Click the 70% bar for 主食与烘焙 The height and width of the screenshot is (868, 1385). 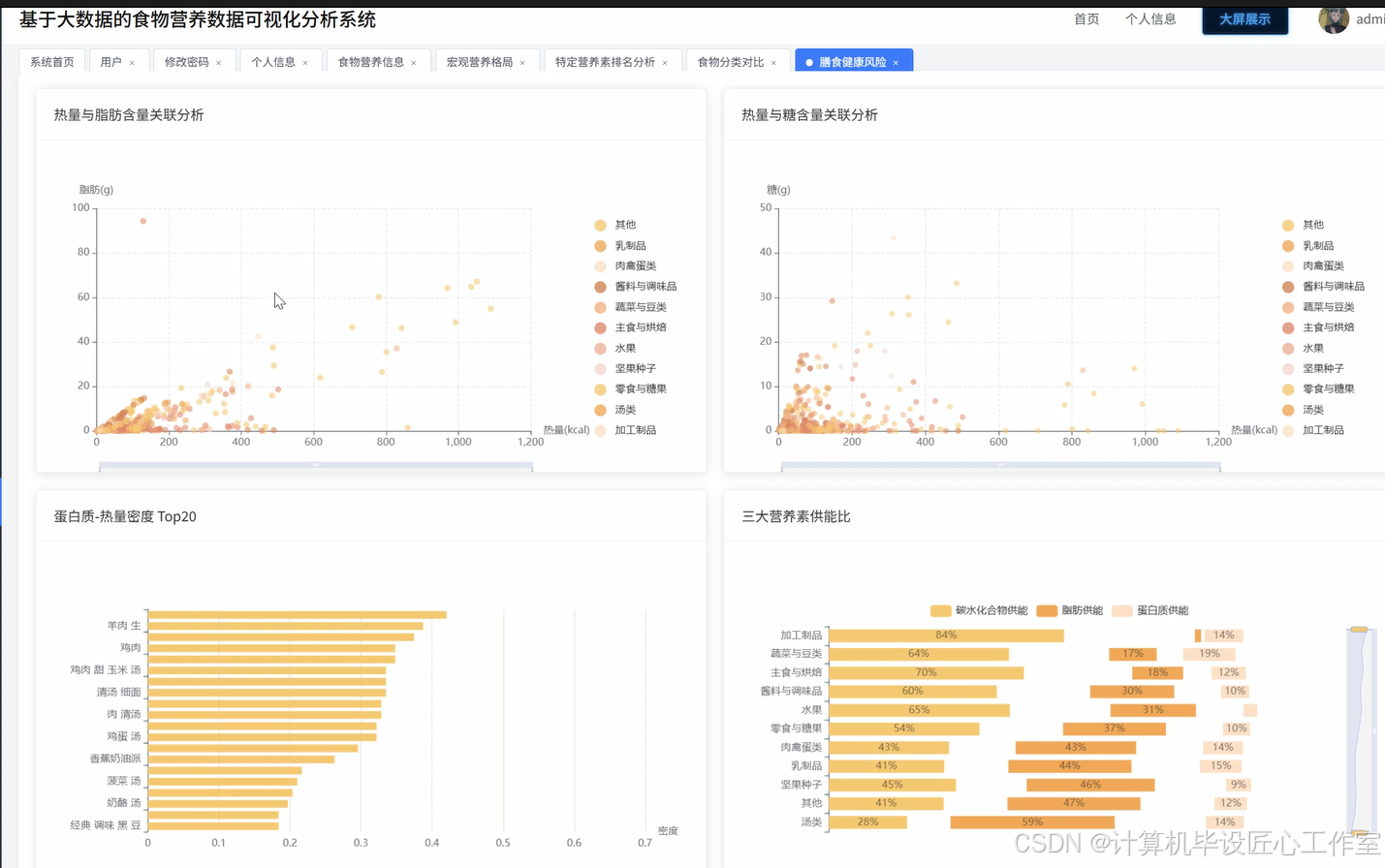click(x=926, y=672)
